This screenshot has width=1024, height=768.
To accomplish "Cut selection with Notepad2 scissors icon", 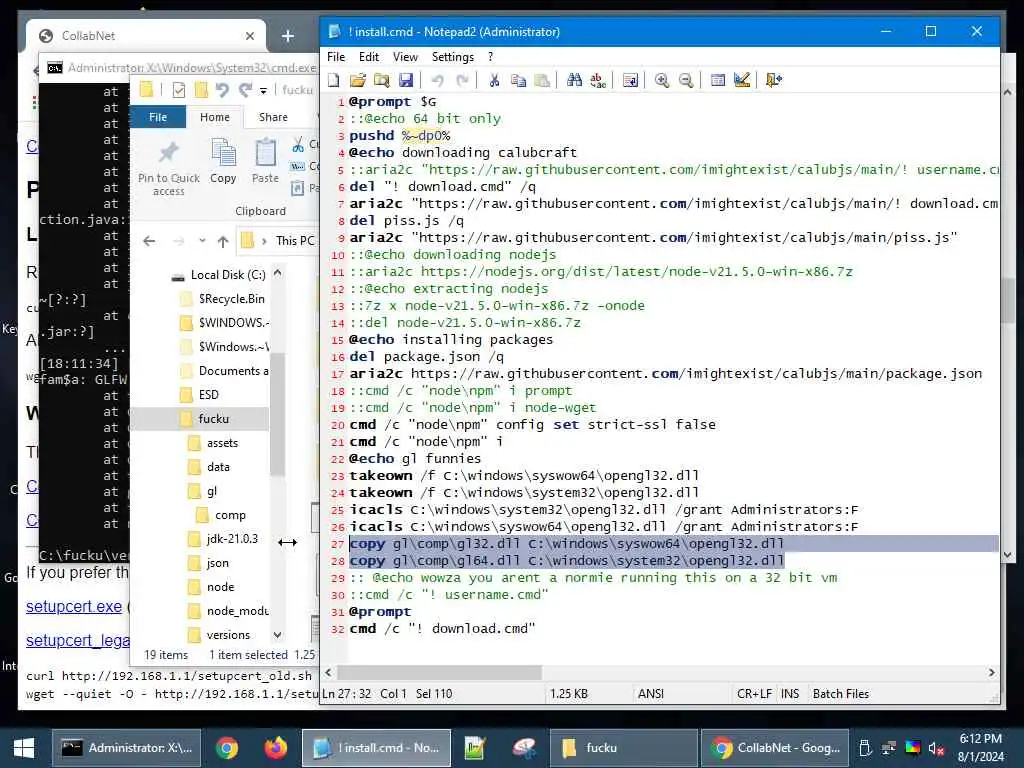I will [494, 80].
